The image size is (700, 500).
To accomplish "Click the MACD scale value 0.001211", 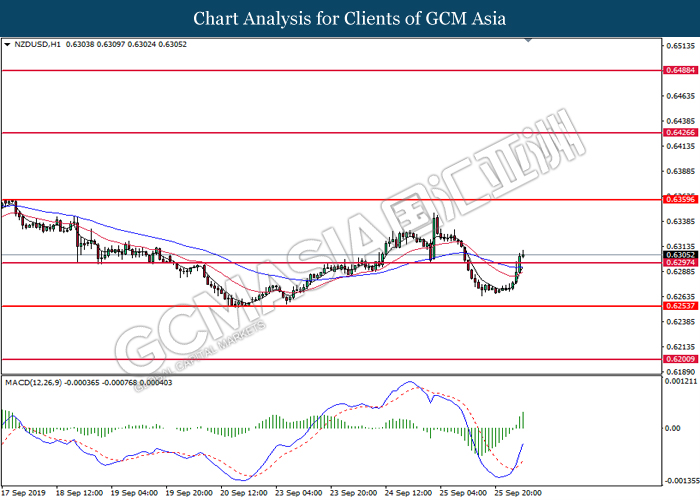I will (x=681, y=381).
